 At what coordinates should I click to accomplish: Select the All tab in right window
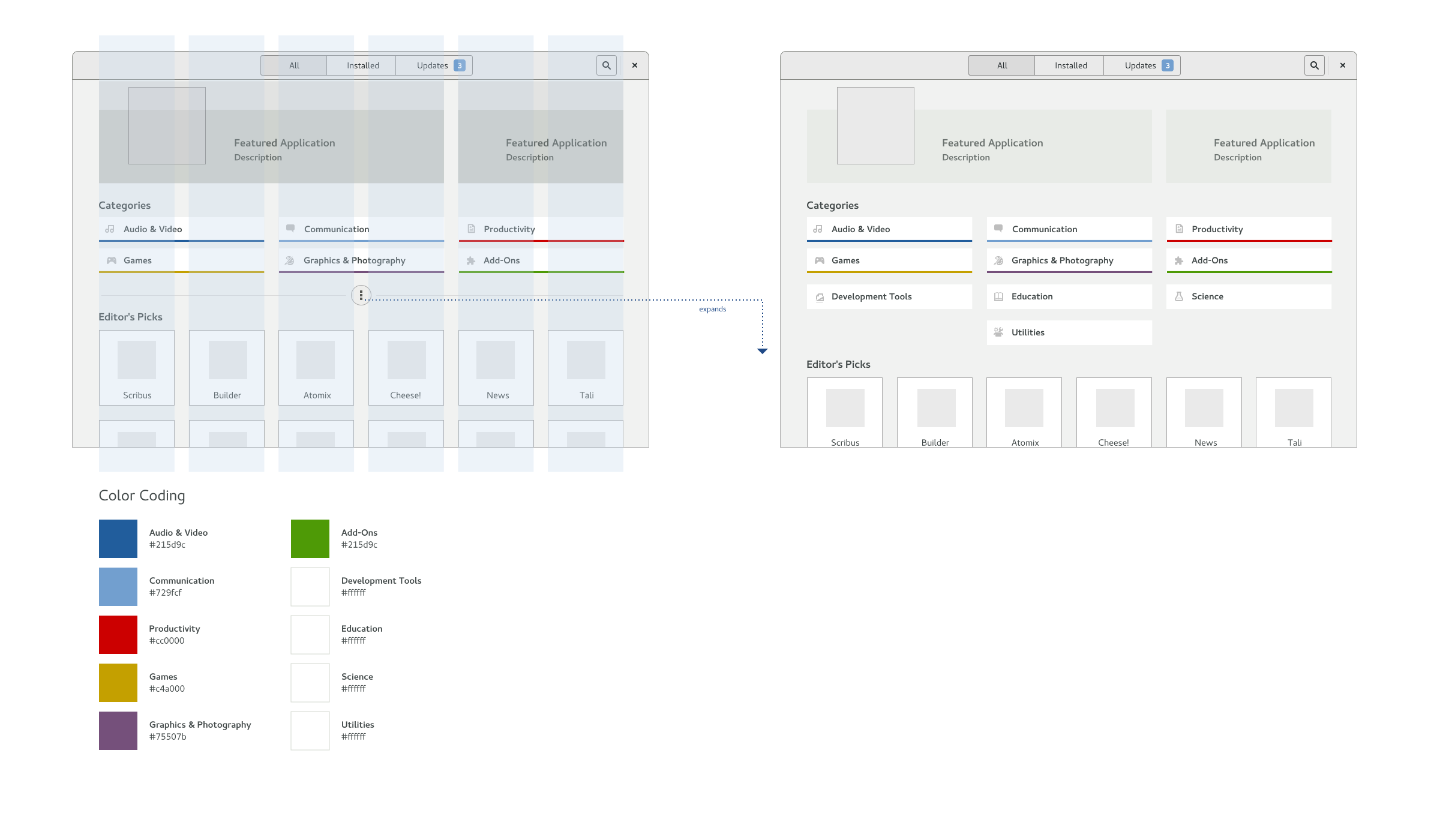point(1002,65)
